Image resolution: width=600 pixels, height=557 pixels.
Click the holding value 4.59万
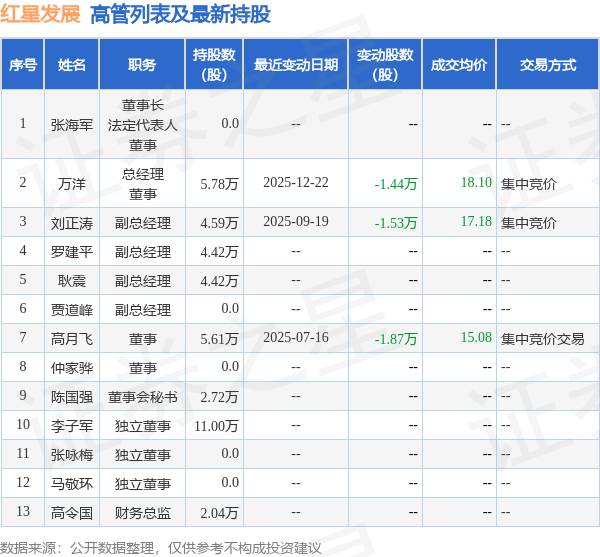coord(219,223)
